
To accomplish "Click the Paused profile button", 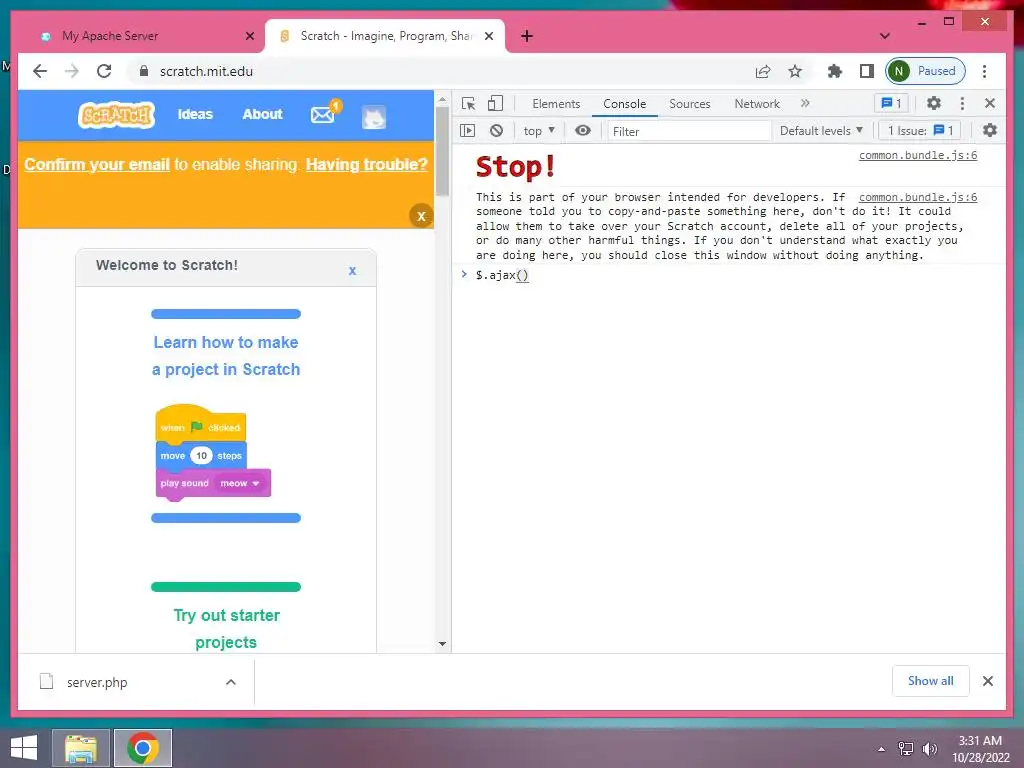I will pyautogui.click(x=925, y=71).
